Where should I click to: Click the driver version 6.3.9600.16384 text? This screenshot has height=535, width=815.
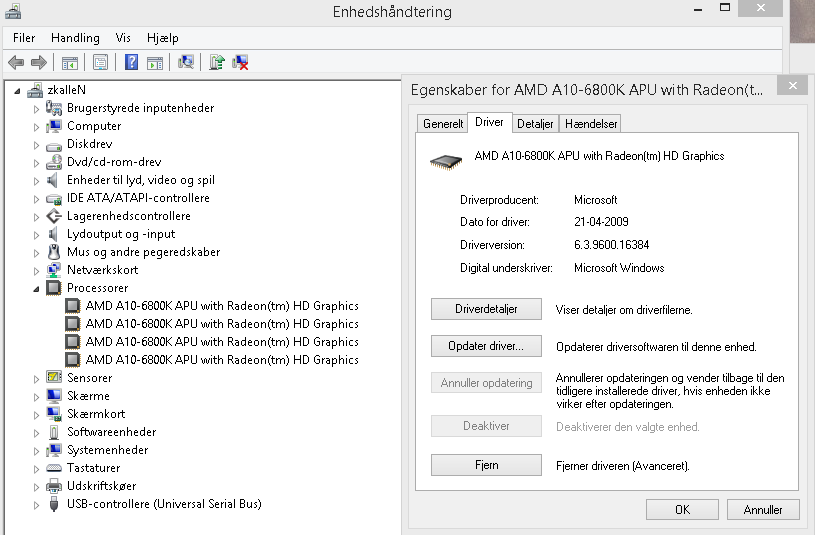point(611,245)
